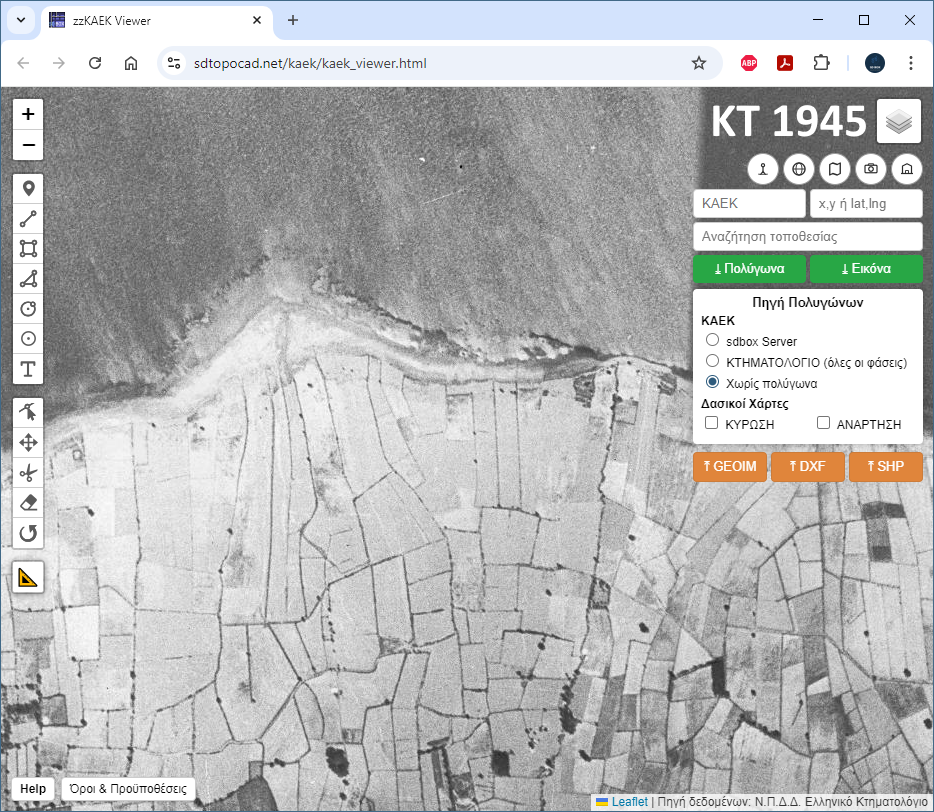Activate the text annotation tool

28,370
